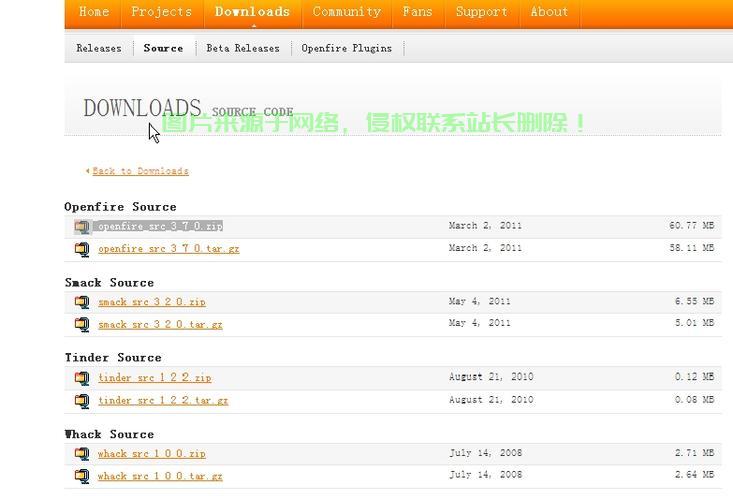Download openfire_src_3_7_0.tar.gz link
Screen dimensions: 733x500
point(169,249)
